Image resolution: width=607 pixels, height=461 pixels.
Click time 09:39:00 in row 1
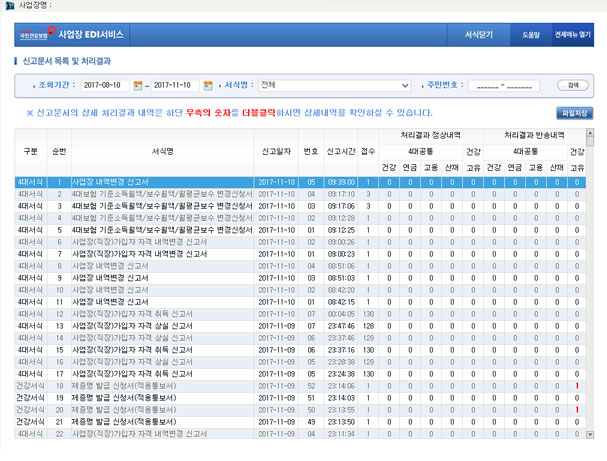tap(341, 182)
